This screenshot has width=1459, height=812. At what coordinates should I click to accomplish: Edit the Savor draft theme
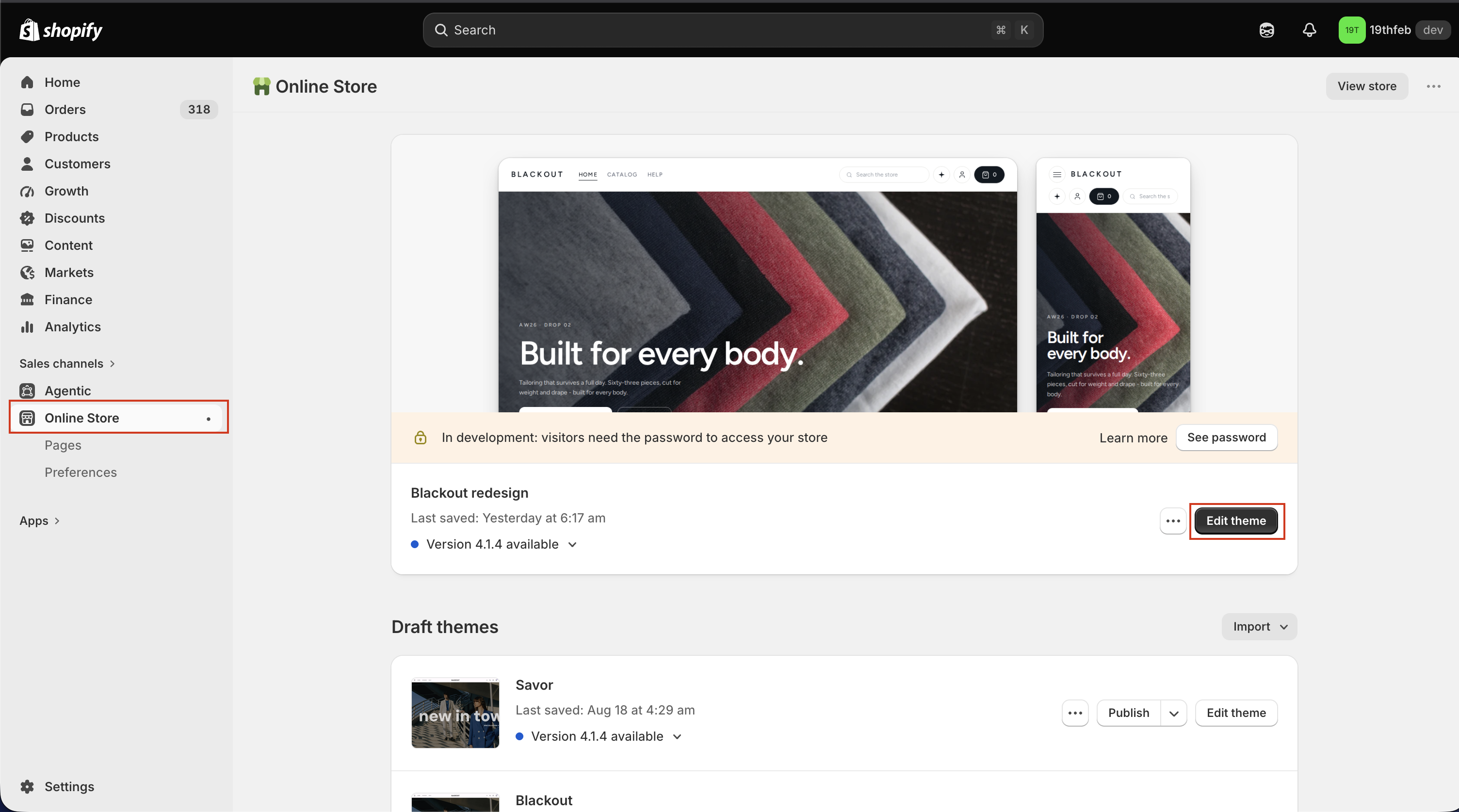[1236, 713]
